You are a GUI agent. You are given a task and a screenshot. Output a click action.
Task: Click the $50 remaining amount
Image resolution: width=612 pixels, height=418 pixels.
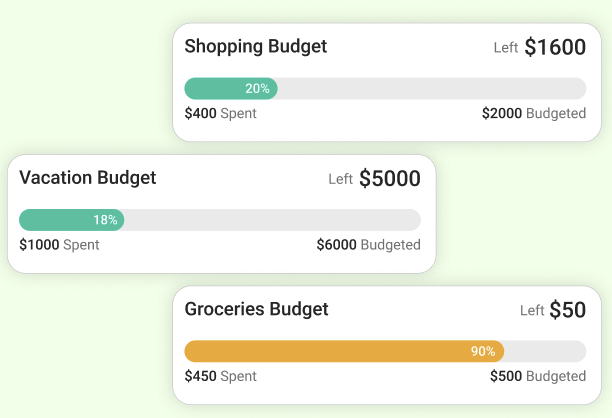coord(567,311)
